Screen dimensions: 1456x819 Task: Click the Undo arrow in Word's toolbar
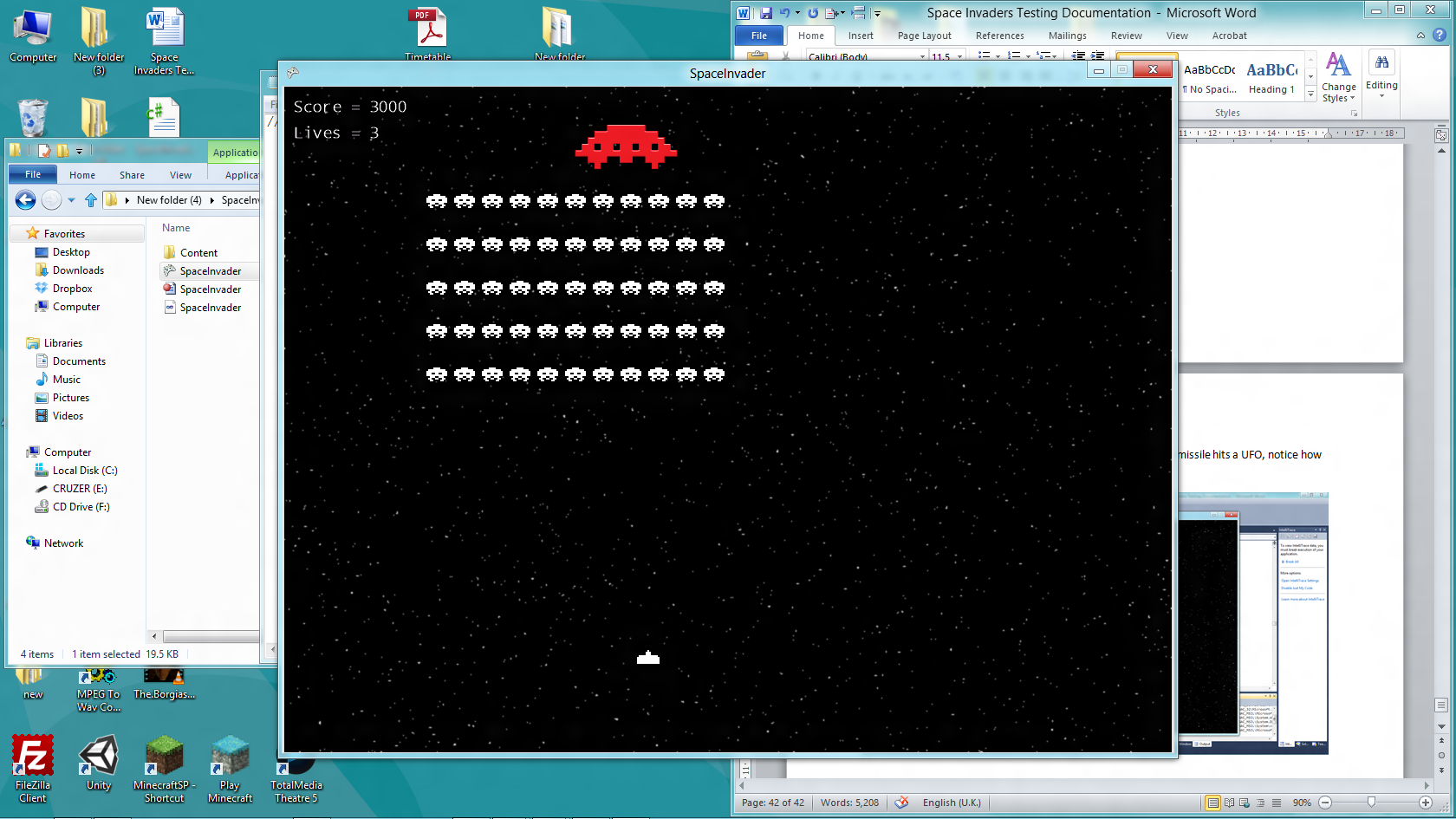[x=784, y=13]
